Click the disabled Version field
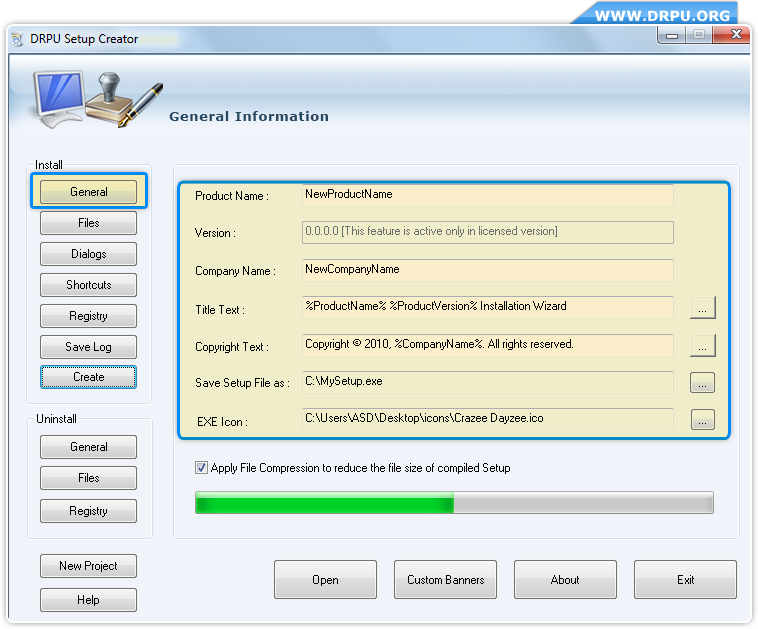 click(x=488, y=232)
